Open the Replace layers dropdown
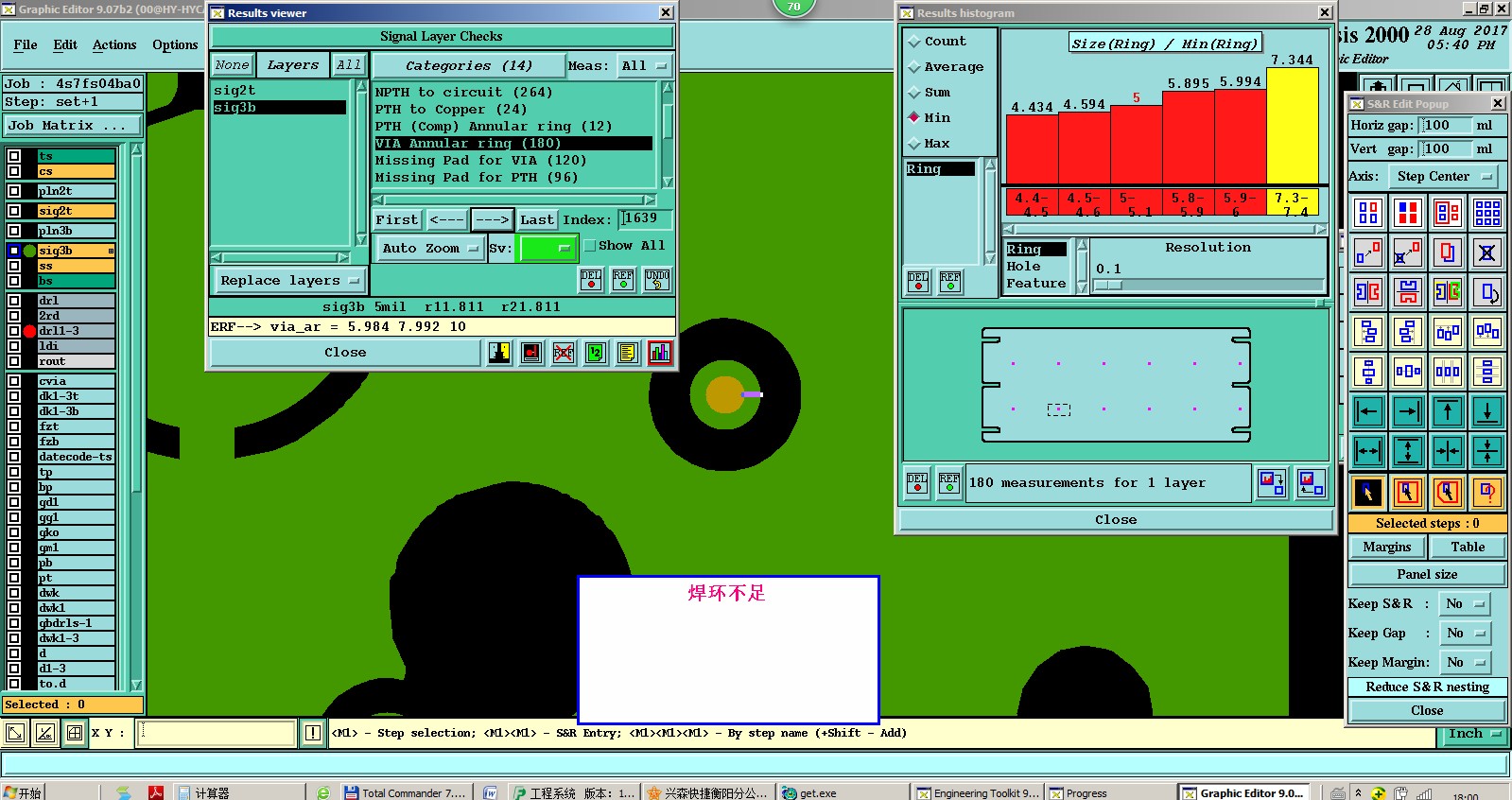The width and height of the screenshot is (1512, 800). [289, 281]
